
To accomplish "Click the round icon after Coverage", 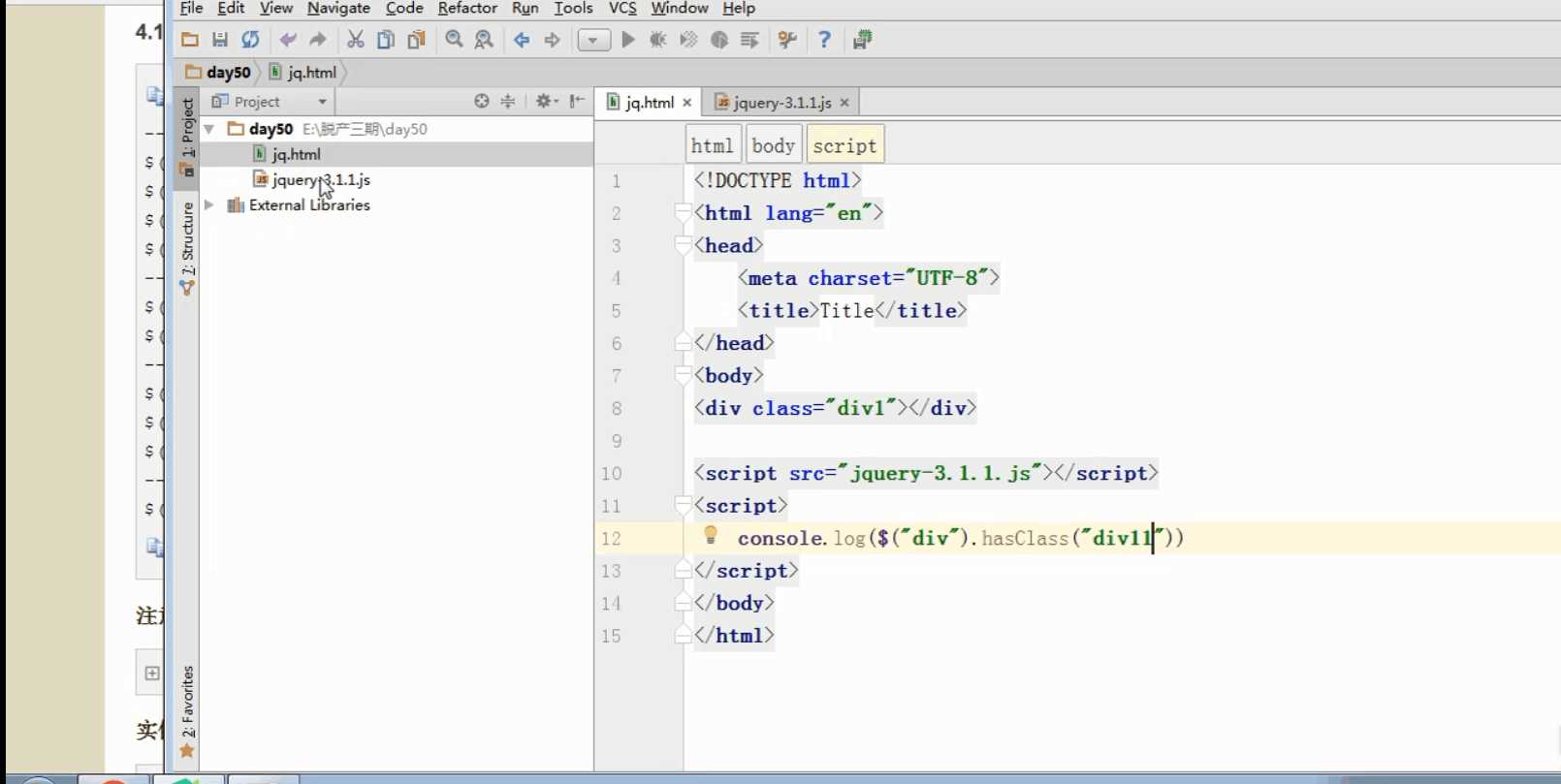I will (719, 40).
